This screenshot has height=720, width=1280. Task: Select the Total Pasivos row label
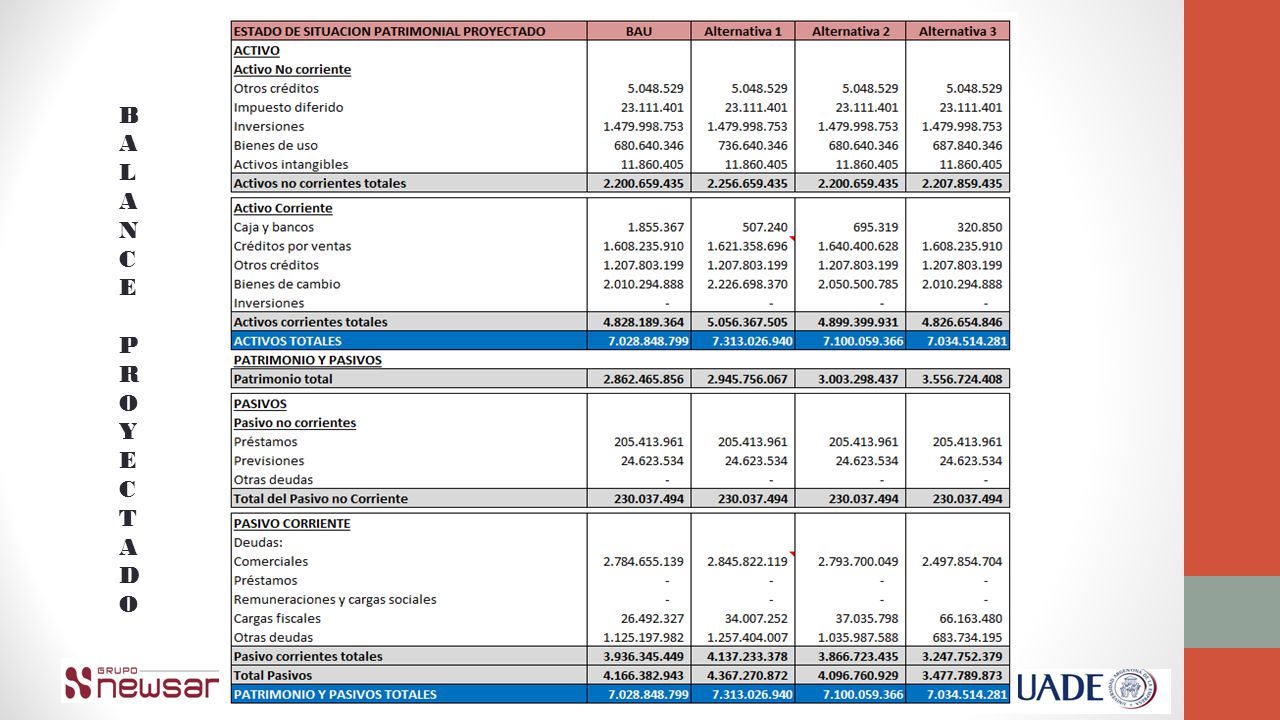[275, 676]
